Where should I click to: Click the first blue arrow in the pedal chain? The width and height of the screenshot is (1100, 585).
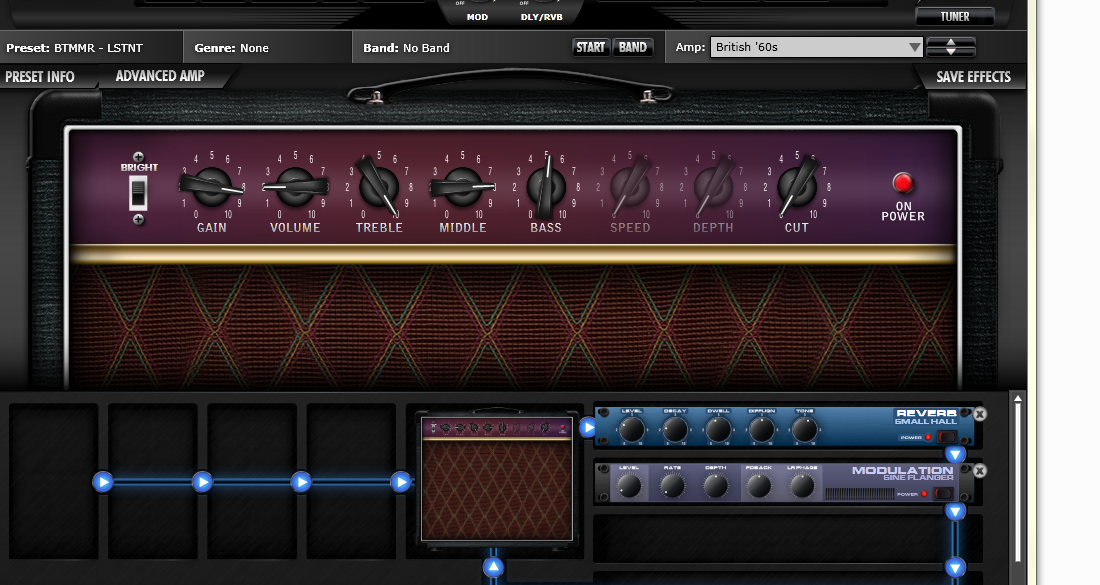tap(103, 482)
